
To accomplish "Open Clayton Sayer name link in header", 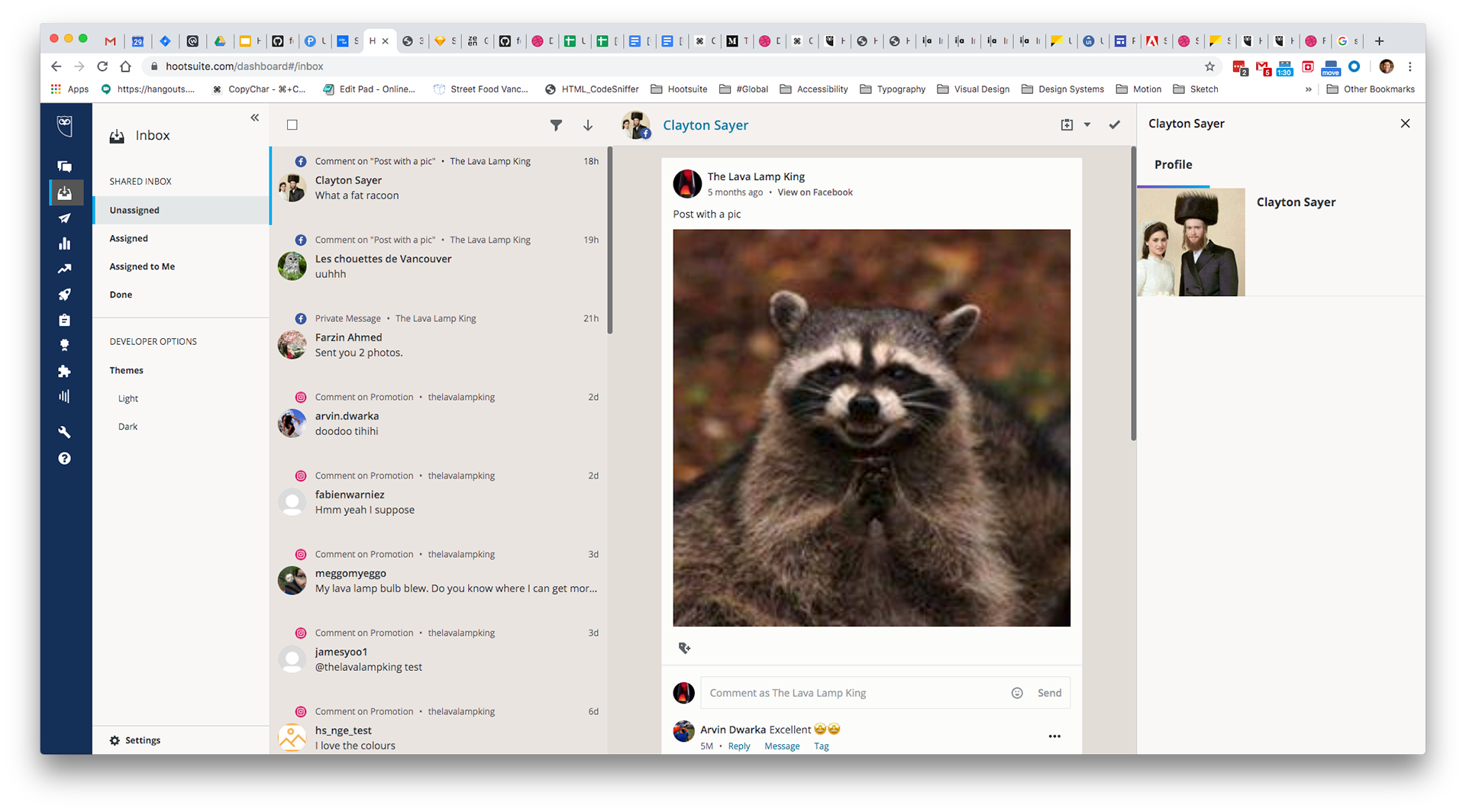I will (x=706, y=125).
